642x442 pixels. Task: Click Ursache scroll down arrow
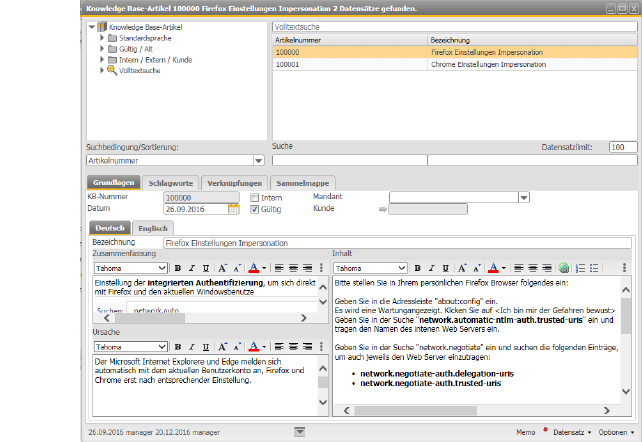click(323, 402)
